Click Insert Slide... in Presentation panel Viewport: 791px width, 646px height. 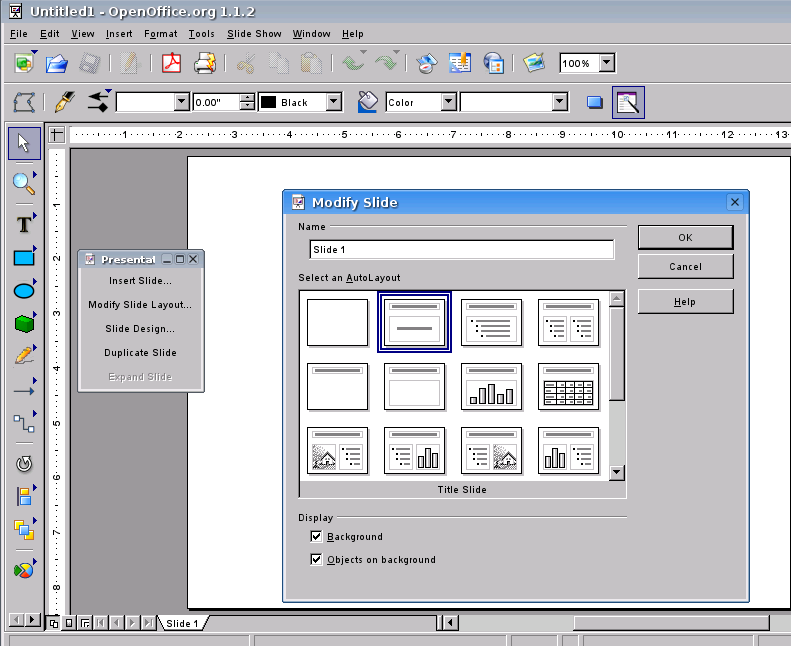[140, 281]
